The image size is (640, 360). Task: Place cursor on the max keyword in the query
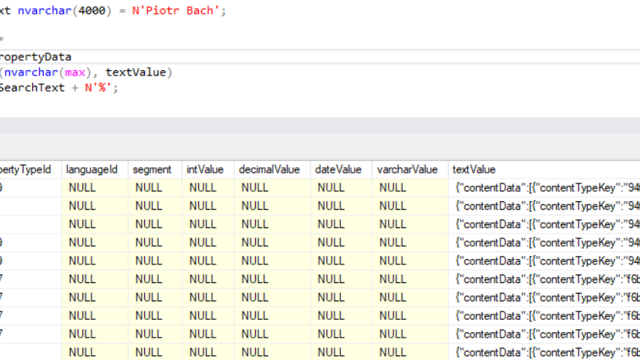point(75,72)
